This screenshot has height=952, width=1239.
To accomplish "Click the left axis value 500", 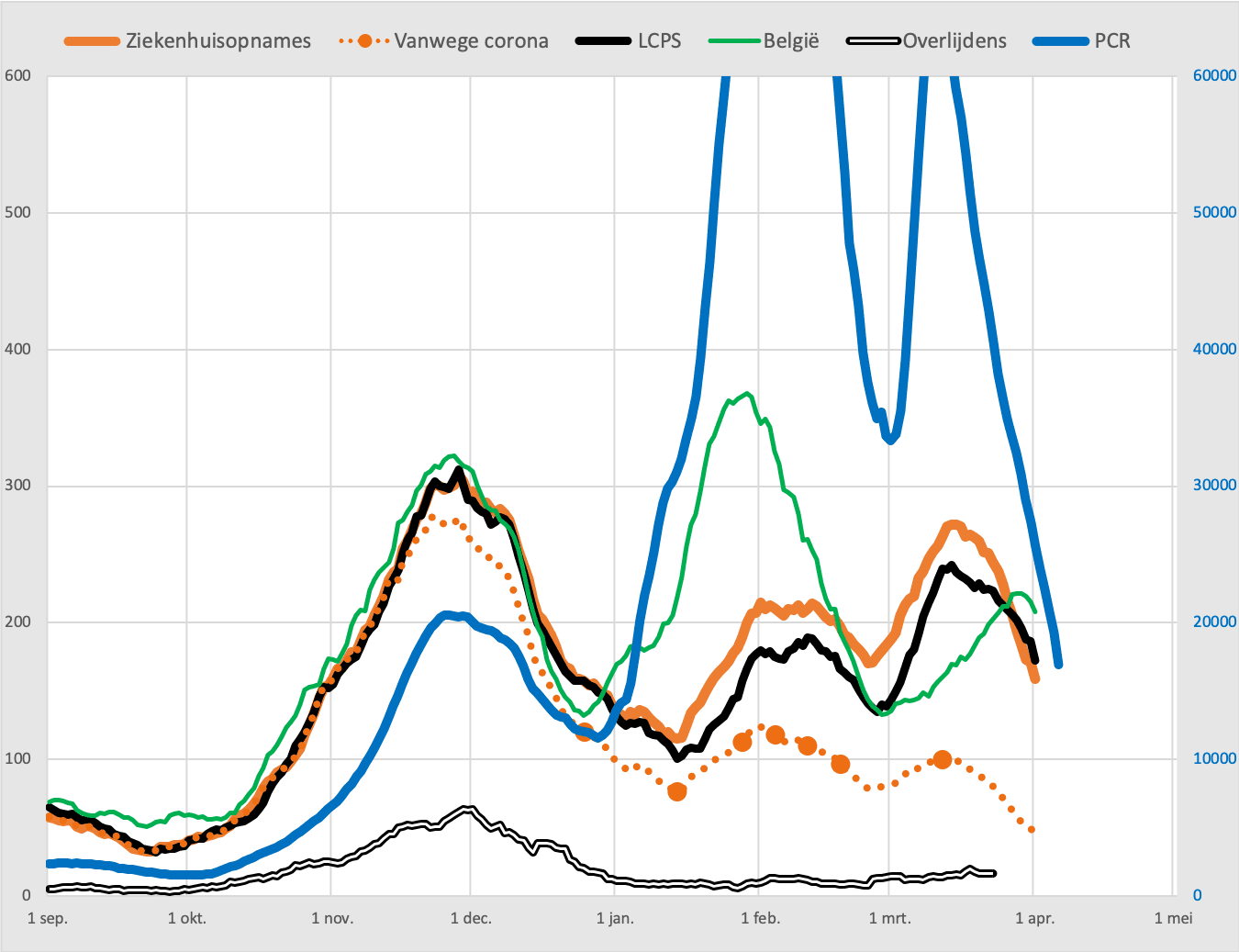I will click(17, 212).
